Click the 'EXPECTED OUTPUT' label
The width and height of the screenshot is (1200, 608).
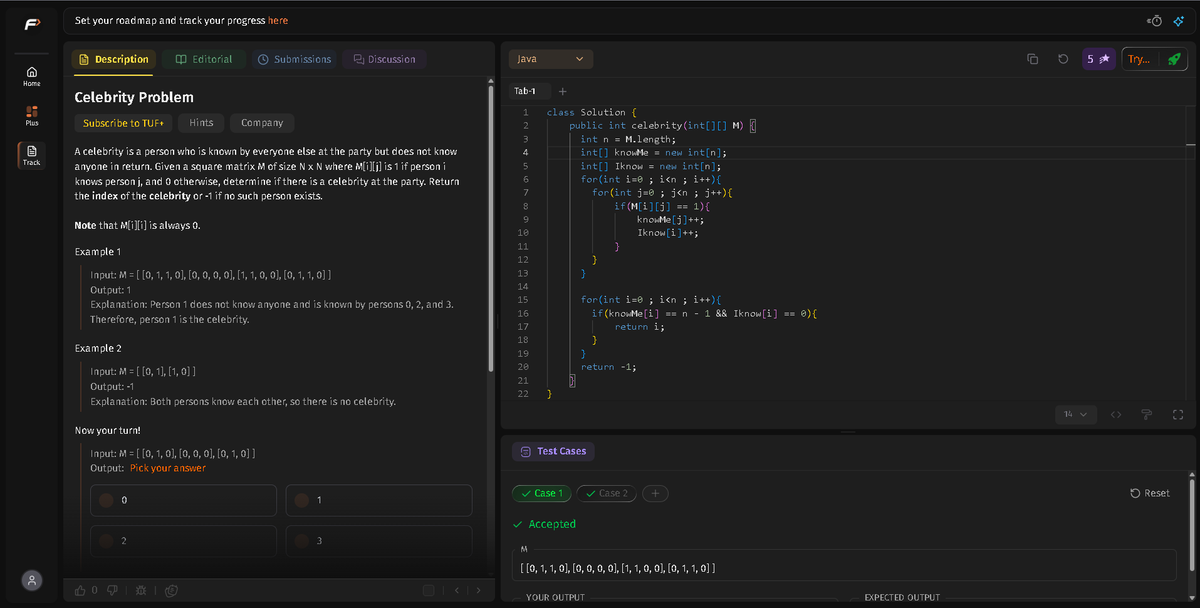[902, 598]
